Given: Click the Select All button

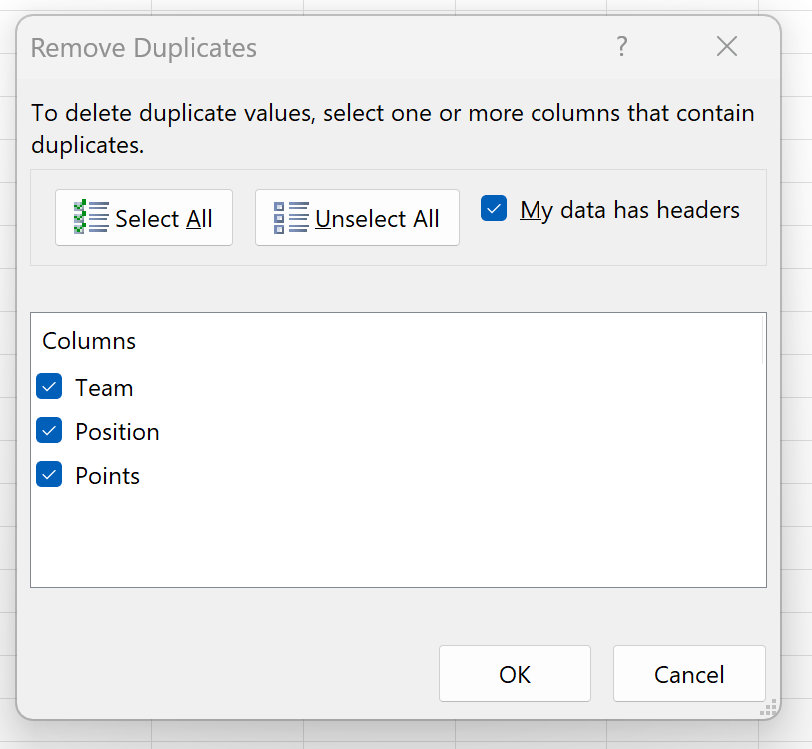Looking at the screenshot, I should tap(144, 218).
